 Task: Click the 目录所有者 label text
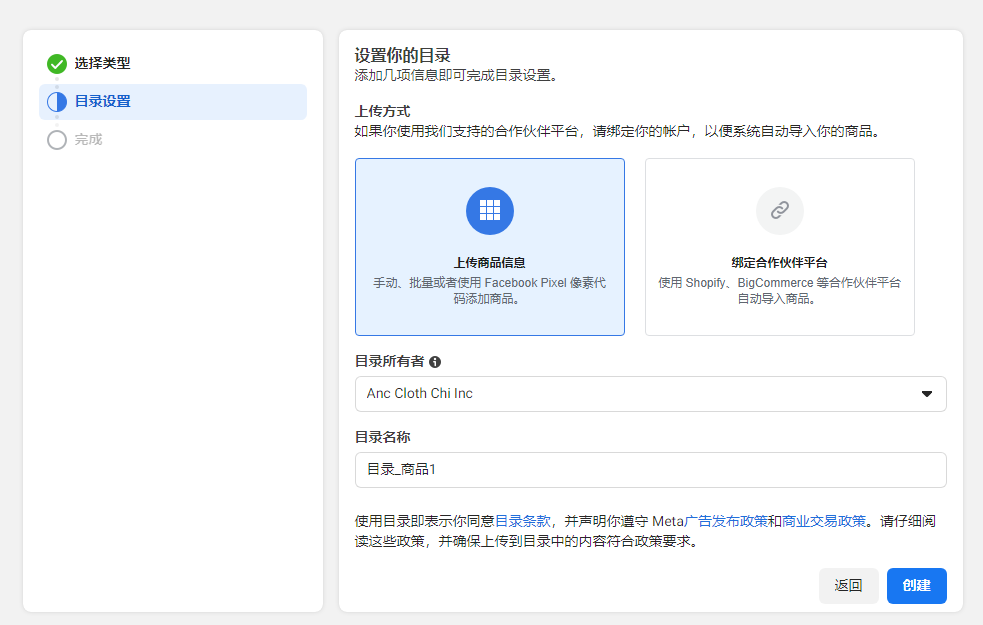[x=389, y=362]
